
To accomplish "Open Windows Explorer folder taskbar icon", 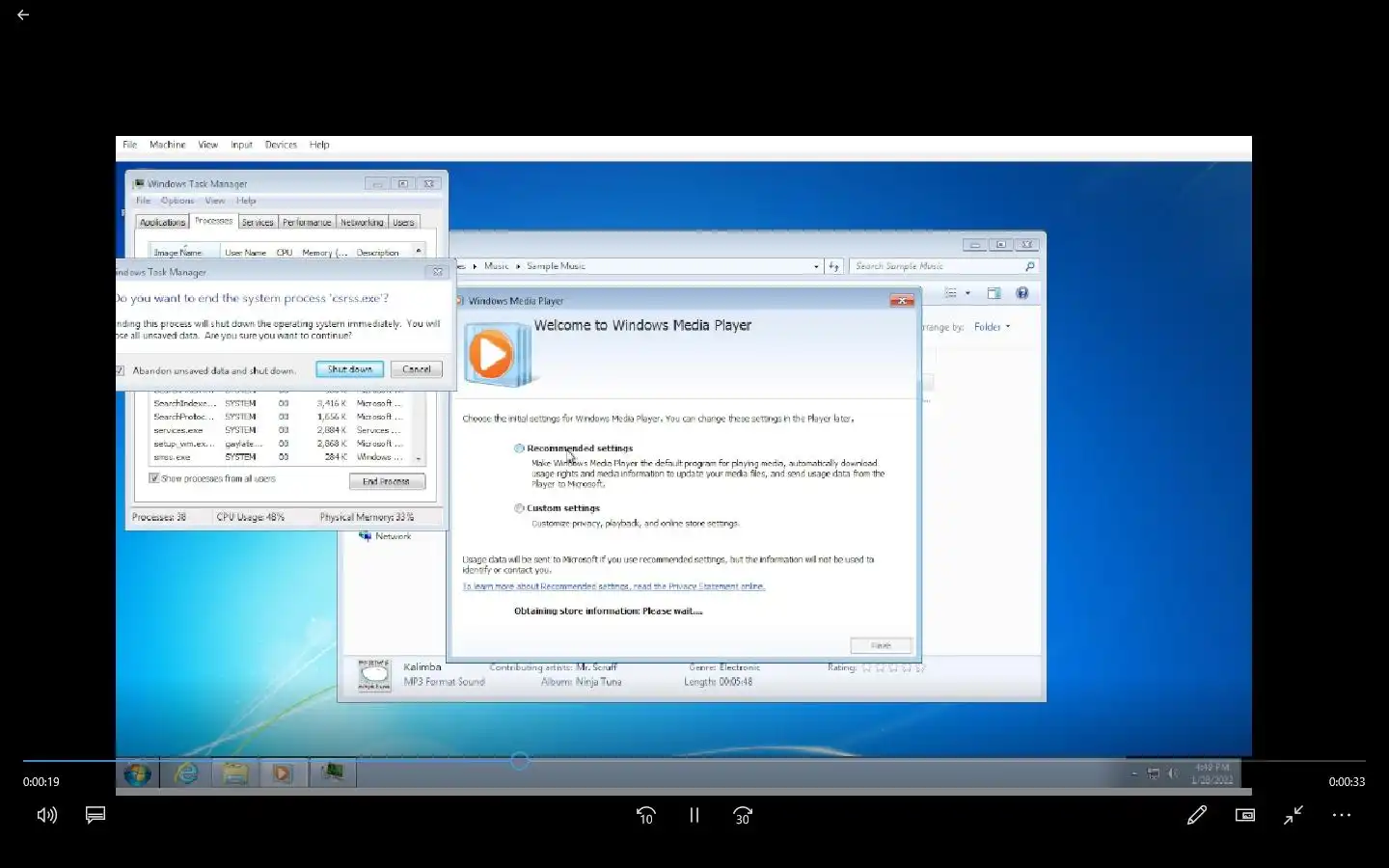I will pos(234,773).
